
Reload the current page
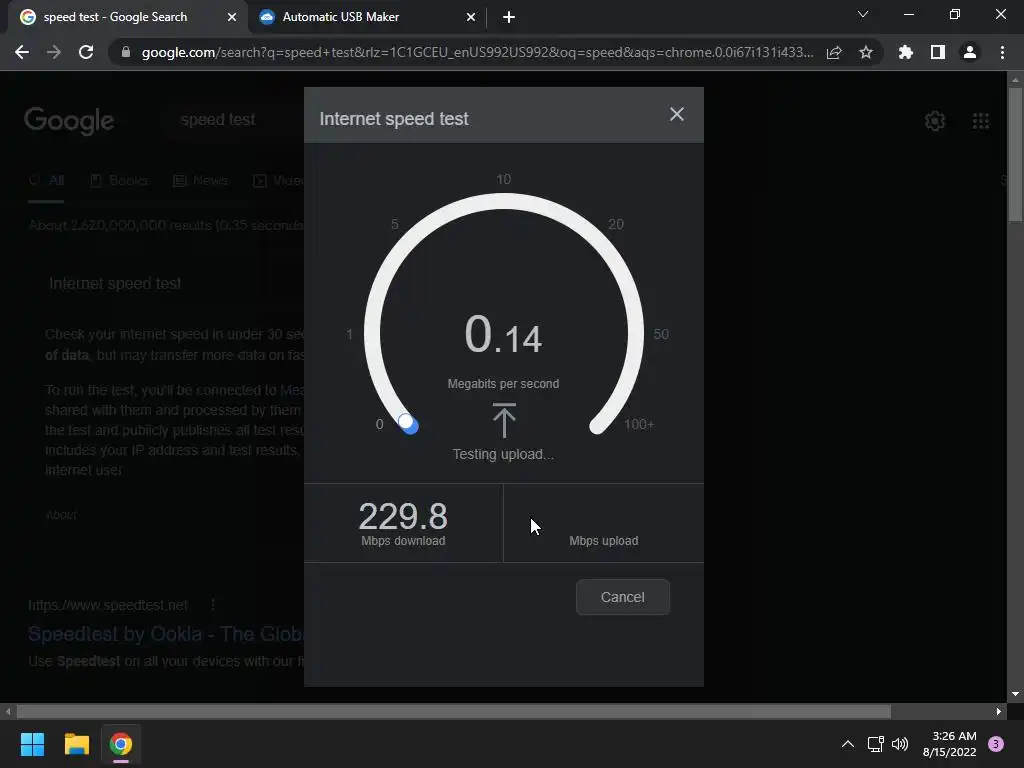coord(86,52)
